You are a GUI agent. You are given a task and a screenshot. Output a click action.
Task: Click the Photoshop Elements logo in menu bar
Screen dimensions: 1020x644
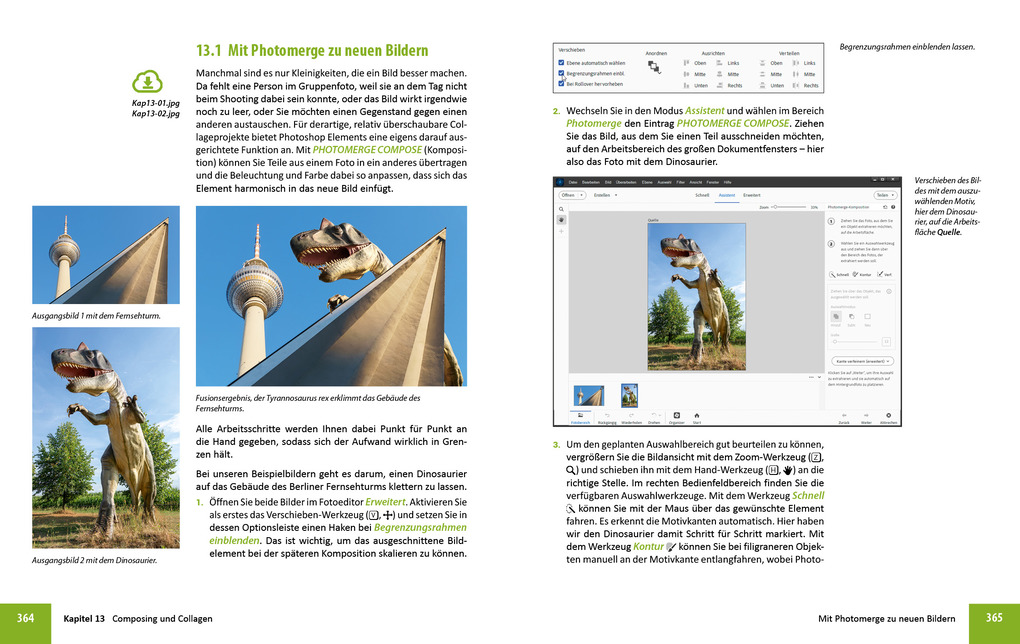coord(560,182)
